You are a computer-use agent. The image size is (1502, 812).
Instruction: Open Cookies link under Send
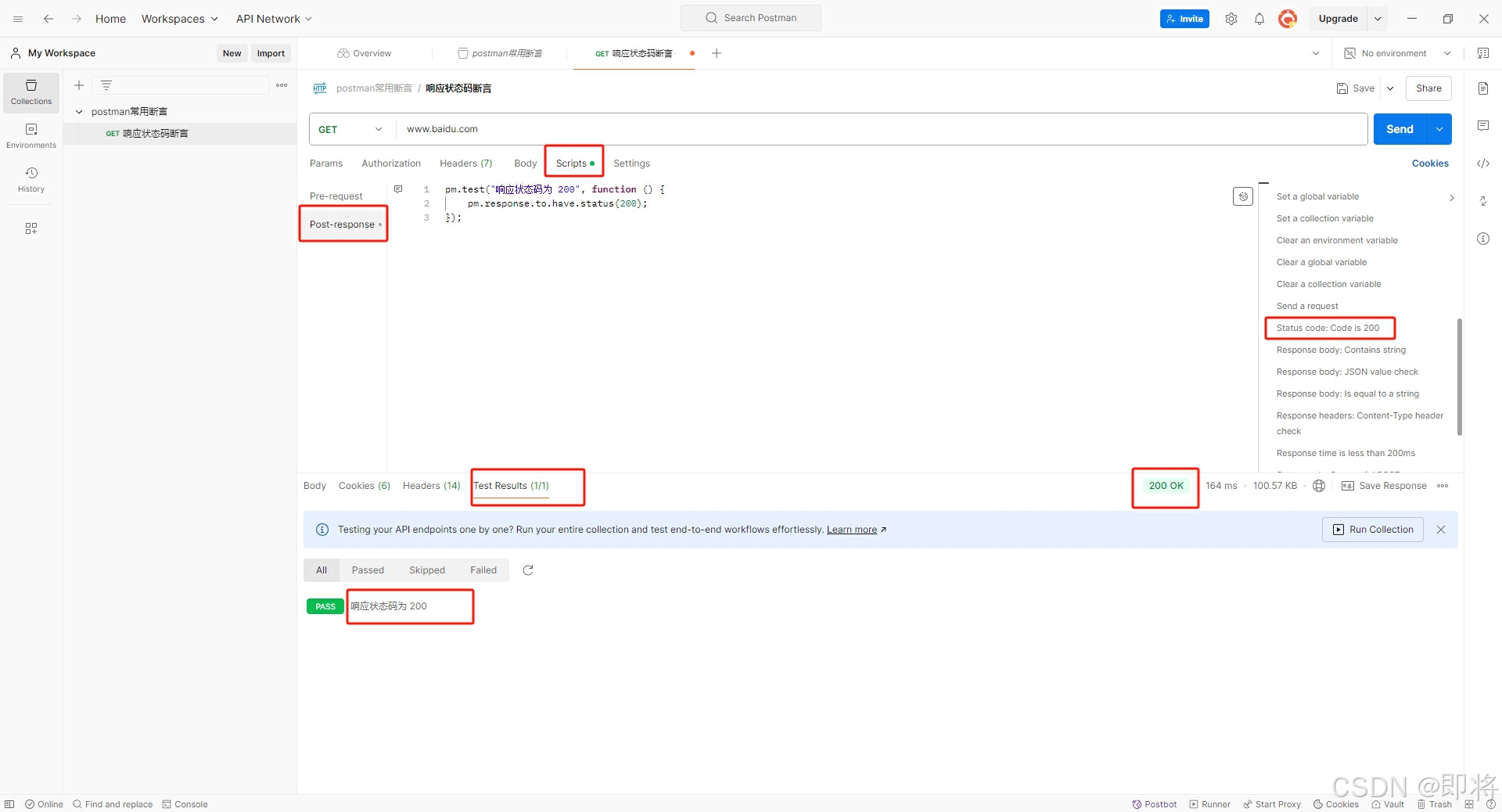[1430, 163]
